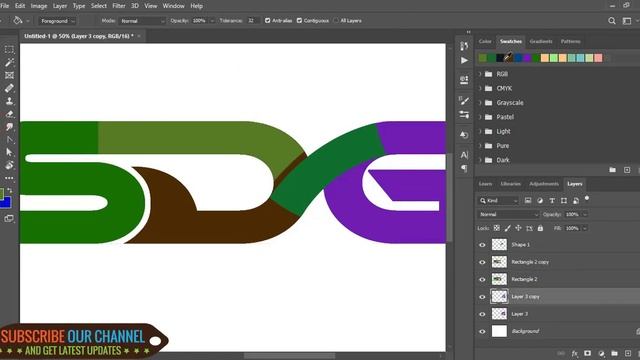
Task: Open the layer filter Kind dropdown
Action: click(498, 200)
